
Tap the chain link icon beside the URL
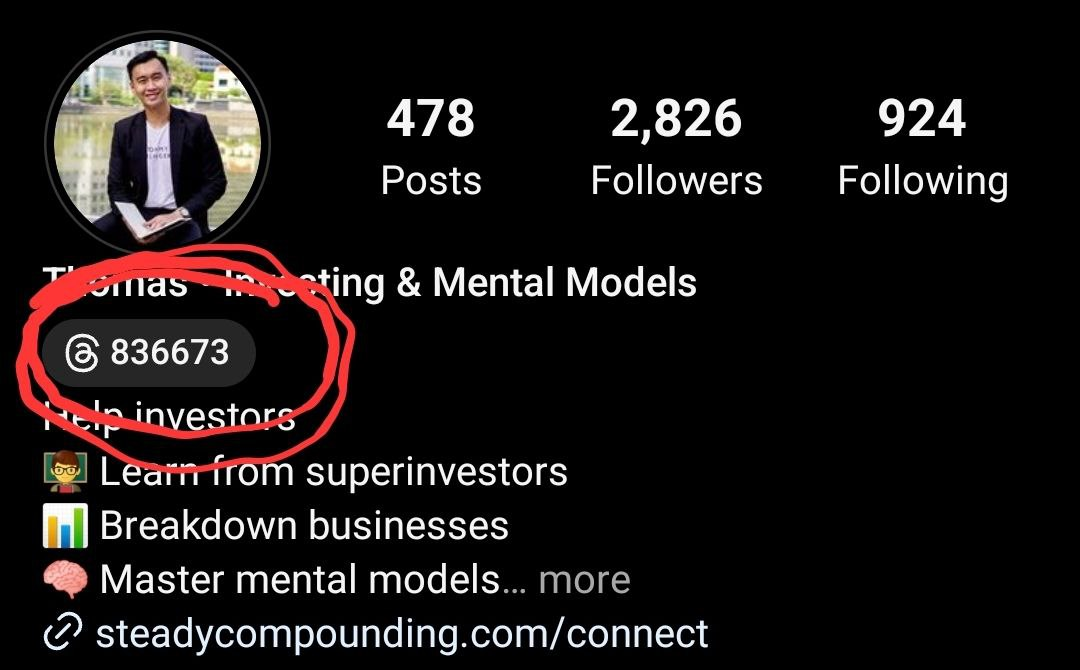(x=63, y=632)
